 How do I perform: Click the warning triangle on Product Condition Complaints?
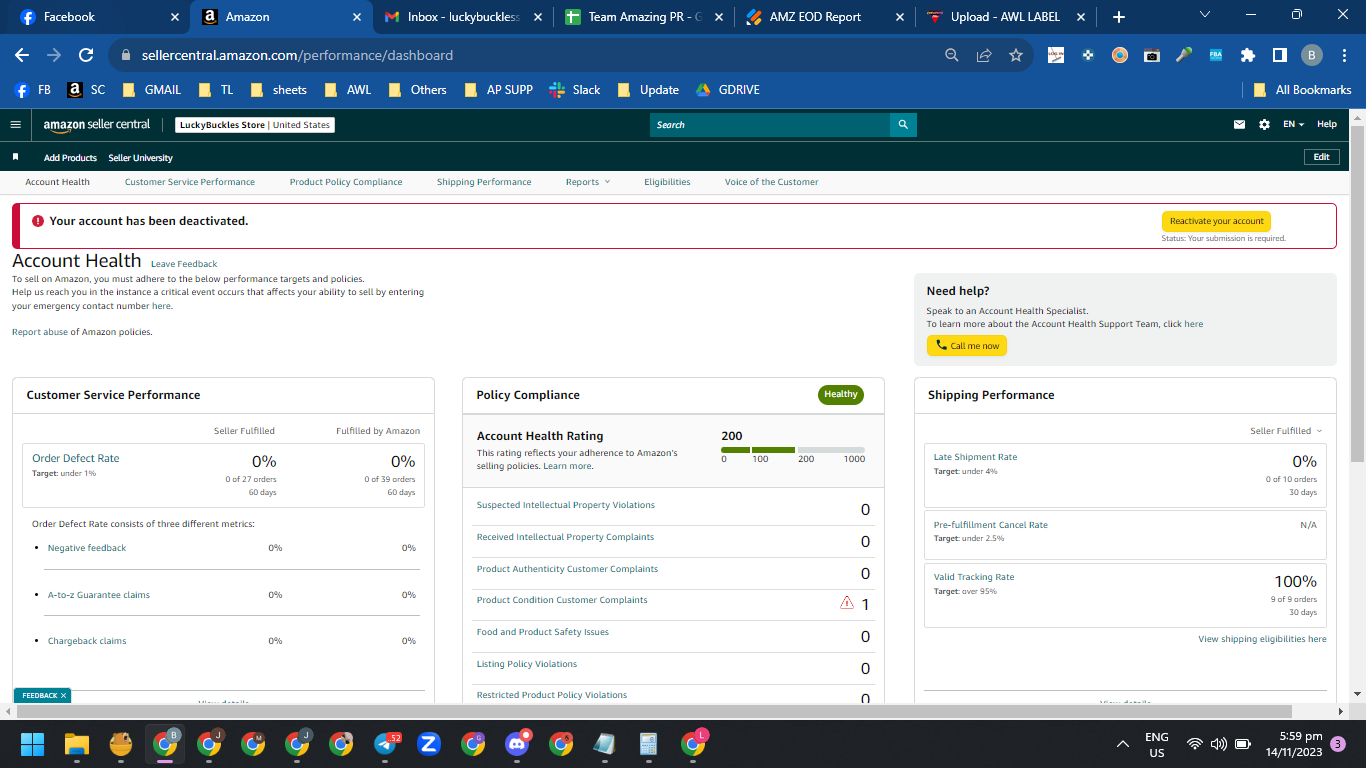click(847, 603)
